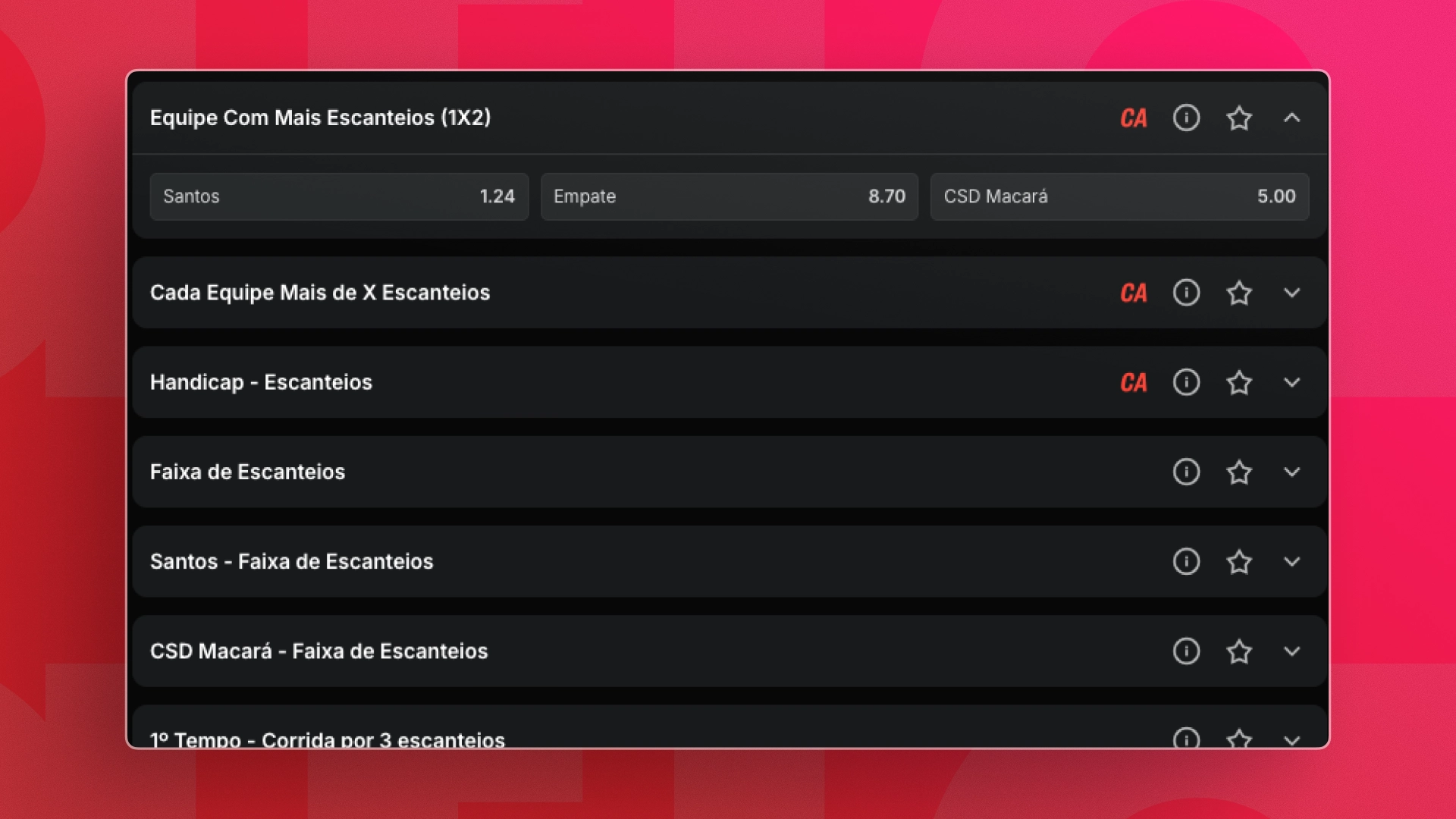This screenshot has height=819, width=1456.
Task: Open info for 1º Tempo - Corrida por 3 escanteios
Action: tap(1186, 738)
